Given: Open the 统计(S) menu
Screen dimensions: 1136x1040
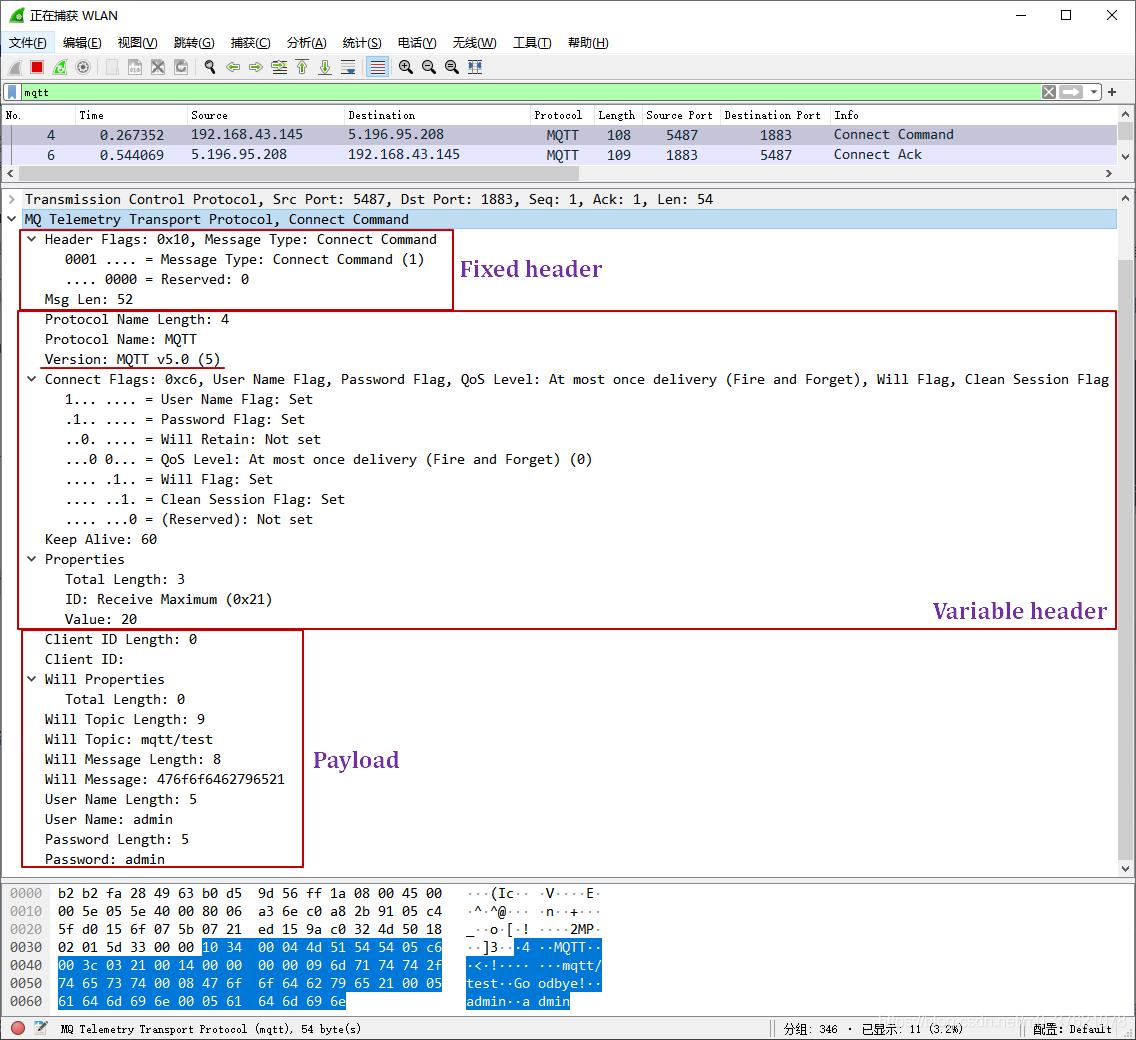Looking at the screenshot, I should [362, 43].
